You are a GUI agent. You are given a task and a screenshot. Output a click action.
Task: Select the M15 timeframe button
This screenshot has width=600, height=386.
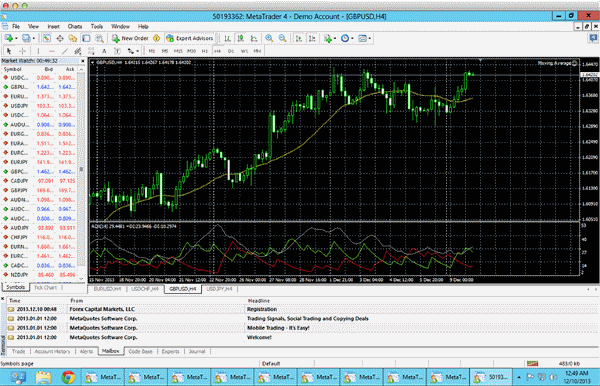[178, 51]
